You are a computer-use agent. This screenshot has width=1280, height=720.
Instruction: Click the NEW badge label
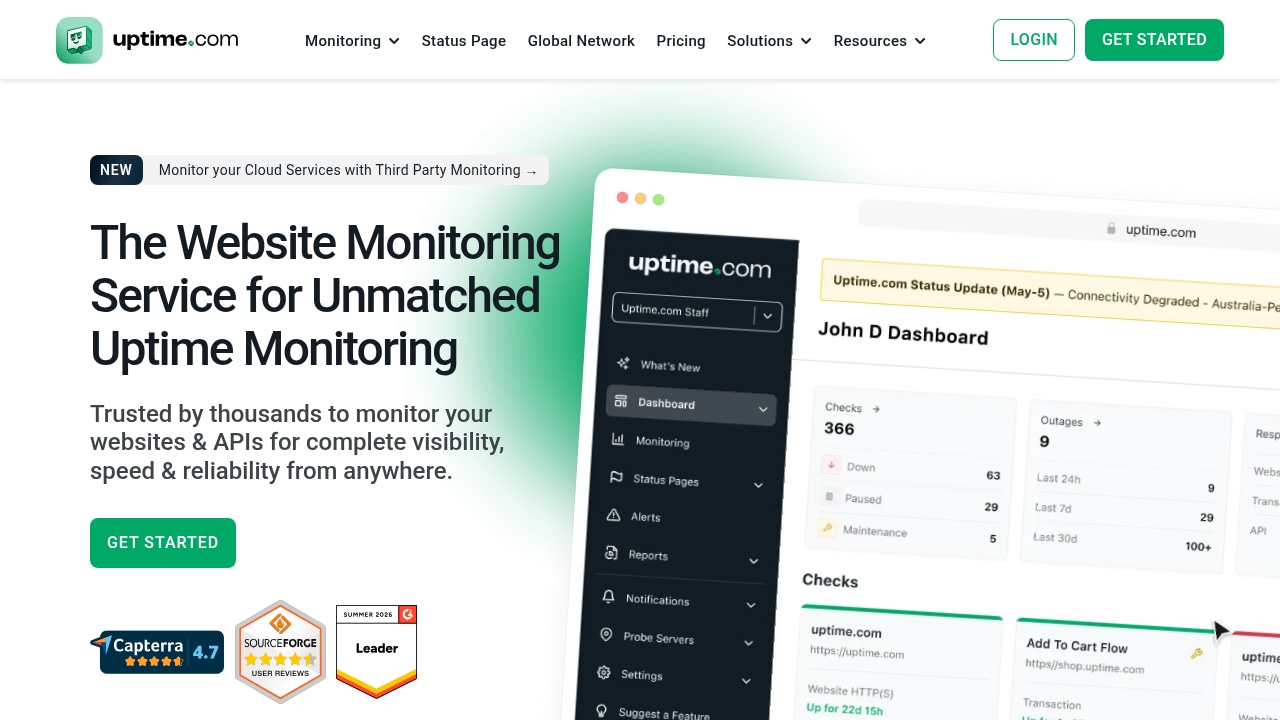(116, 170)
